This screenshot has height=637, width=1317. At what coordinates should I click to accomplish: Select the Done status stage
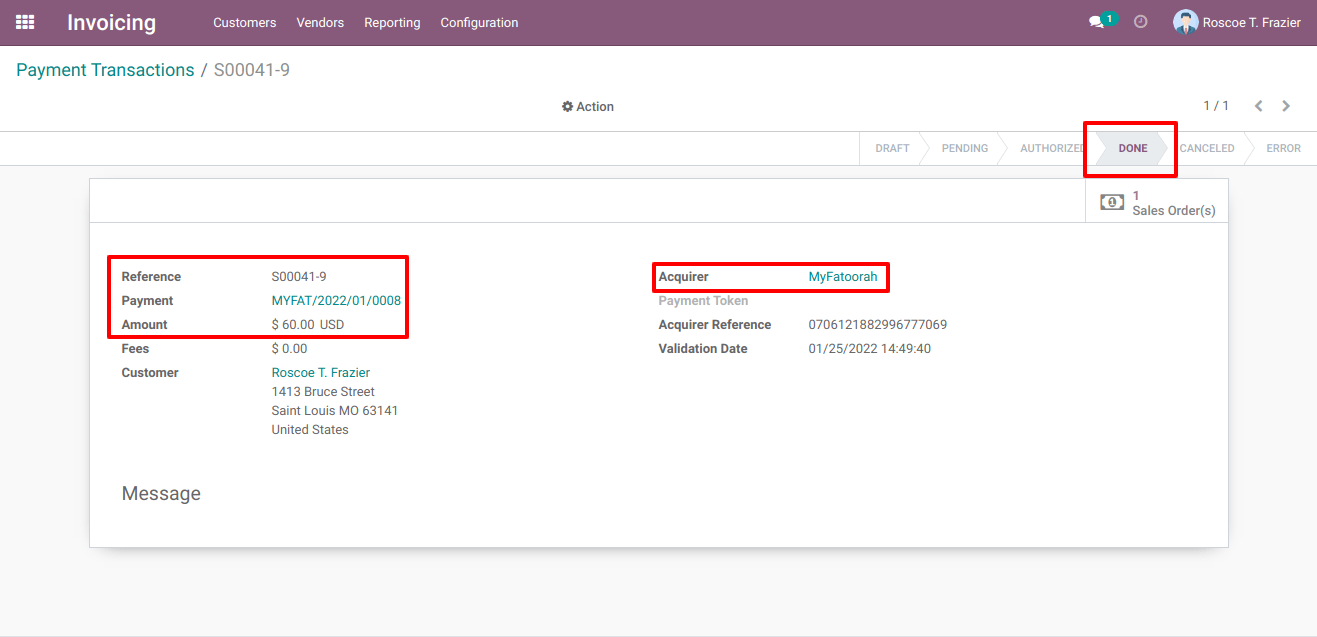(x=1133, y=148)
